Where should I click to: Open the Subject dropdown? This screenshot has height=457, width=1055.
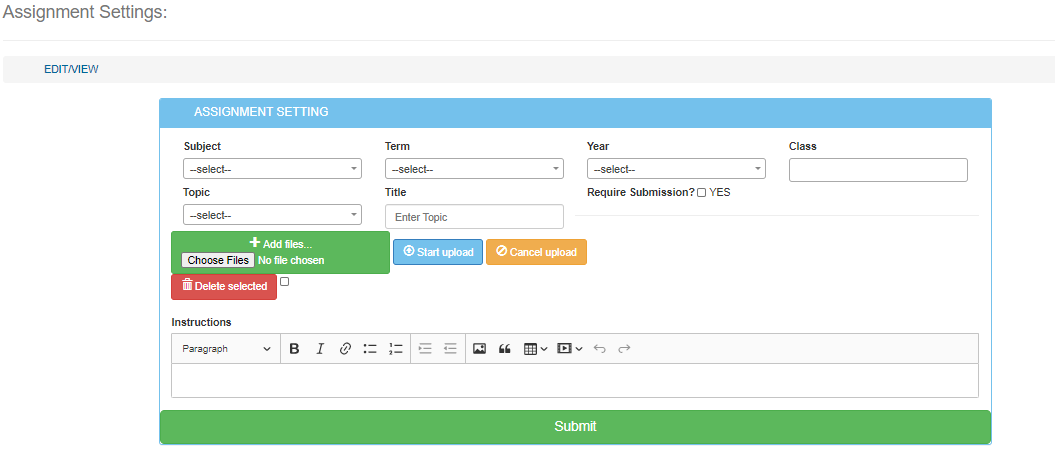[x=272, y=169]
